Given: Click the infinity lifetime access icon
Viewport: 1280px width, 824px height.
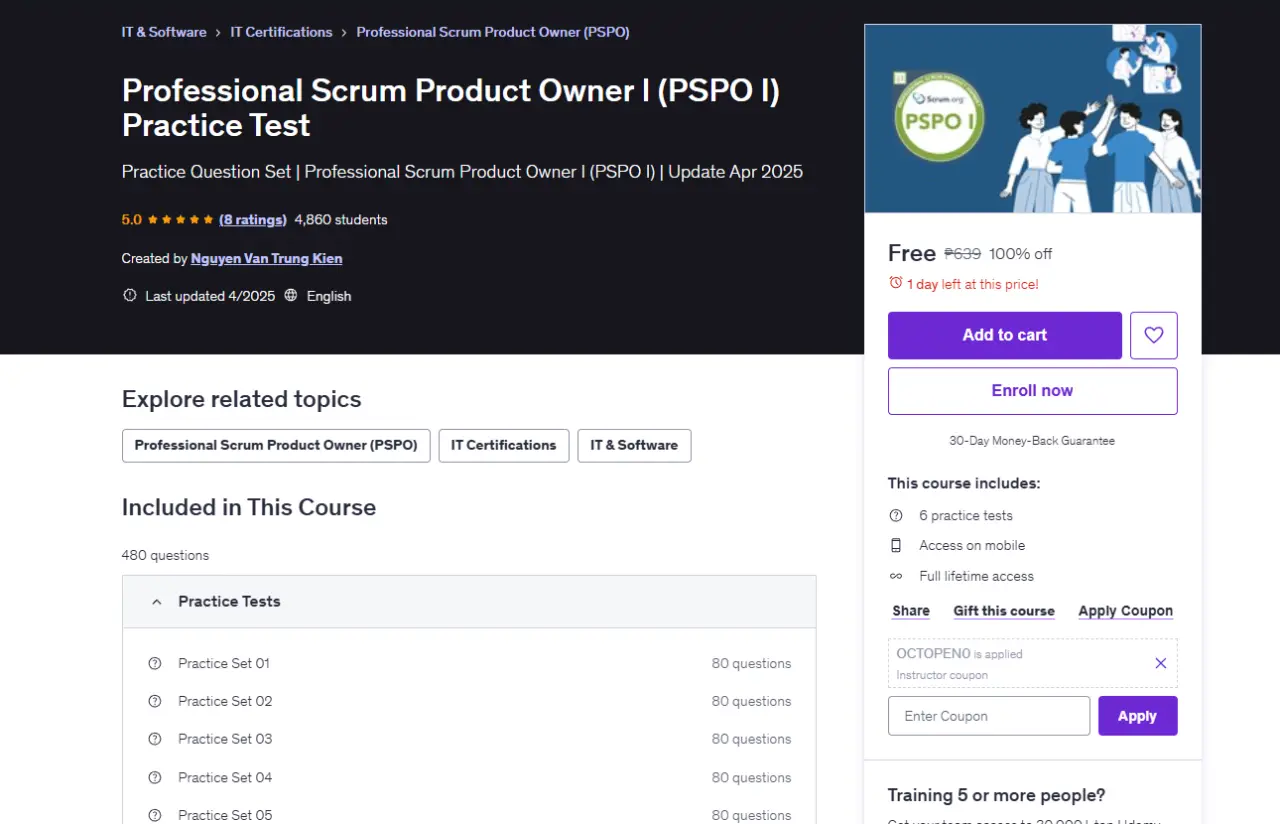Looking at the screenshot, I should tap(896, 576).
